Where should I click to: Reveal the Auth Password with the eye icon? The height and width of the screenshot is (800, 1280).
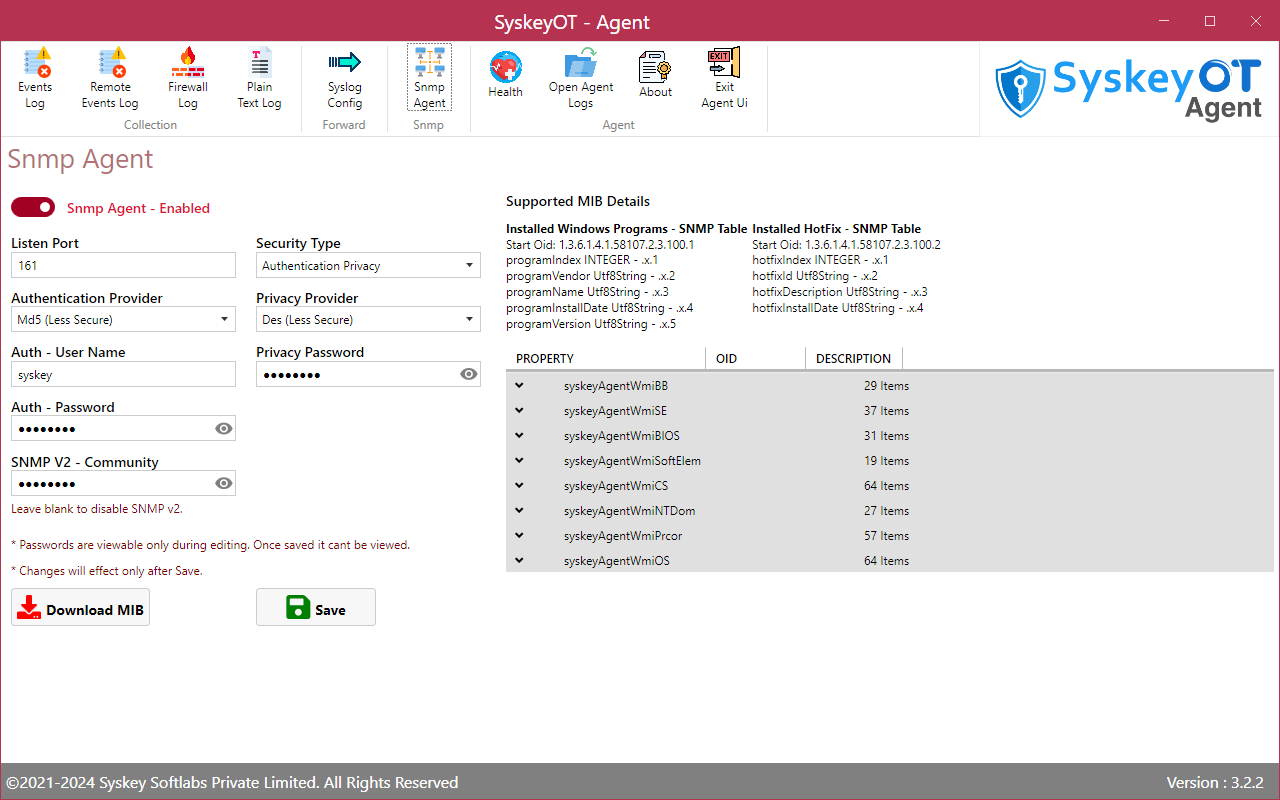(223, 428)
